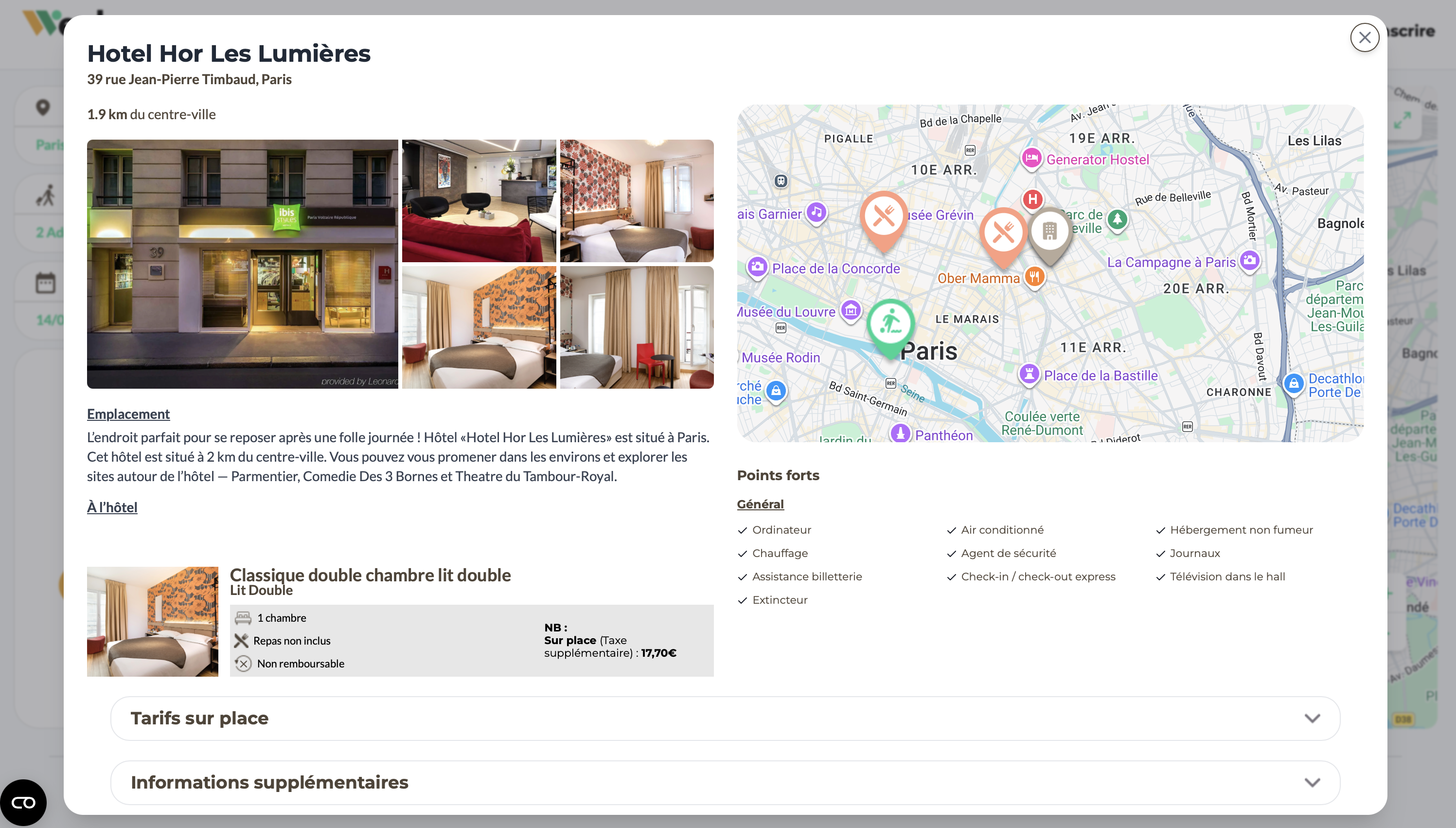Image resolution: width=1456 pixels, height=828 pixels.
Task: Open the Emplacement link
Action: coord(128,414)
